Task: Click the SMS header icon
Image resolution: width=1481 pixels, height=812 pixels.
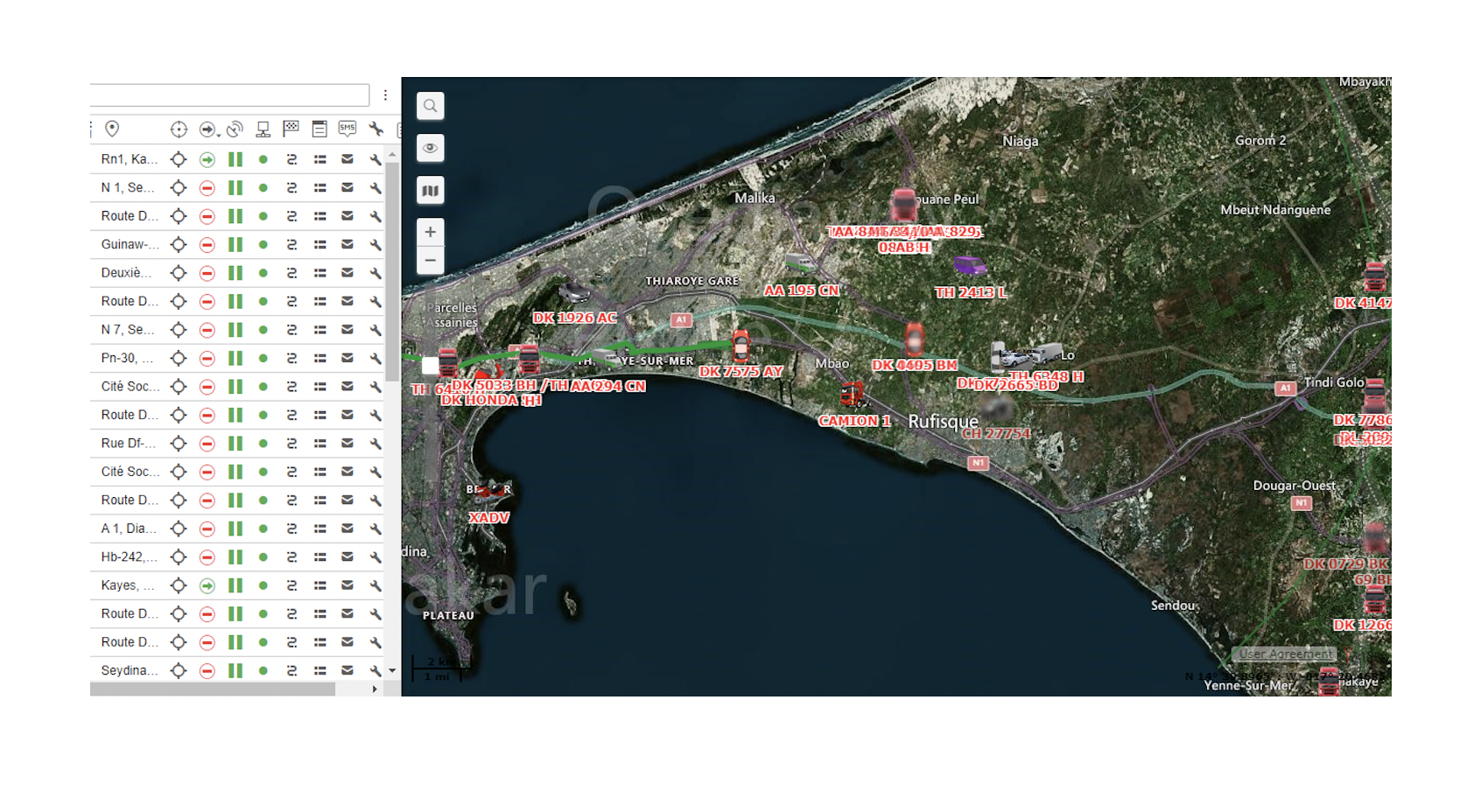Action: tap(347, 129)
